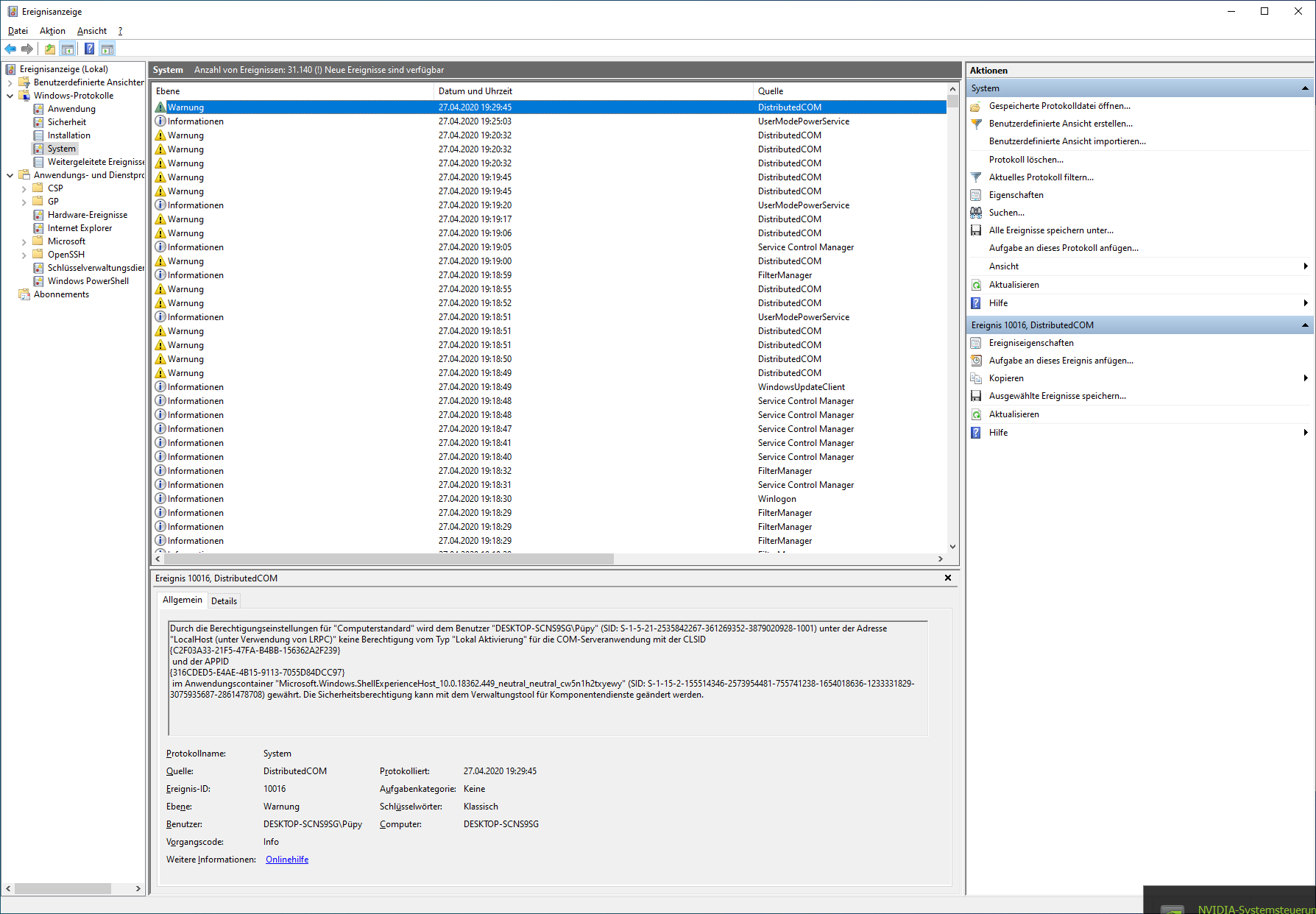Select the Installation log icon in the tree
1316x914 pixels.
38,135
